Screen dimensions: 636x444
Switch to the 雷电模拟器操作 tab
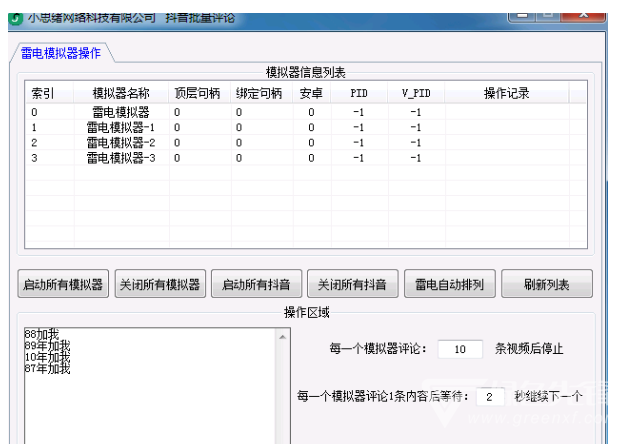(x=61, y=53)
